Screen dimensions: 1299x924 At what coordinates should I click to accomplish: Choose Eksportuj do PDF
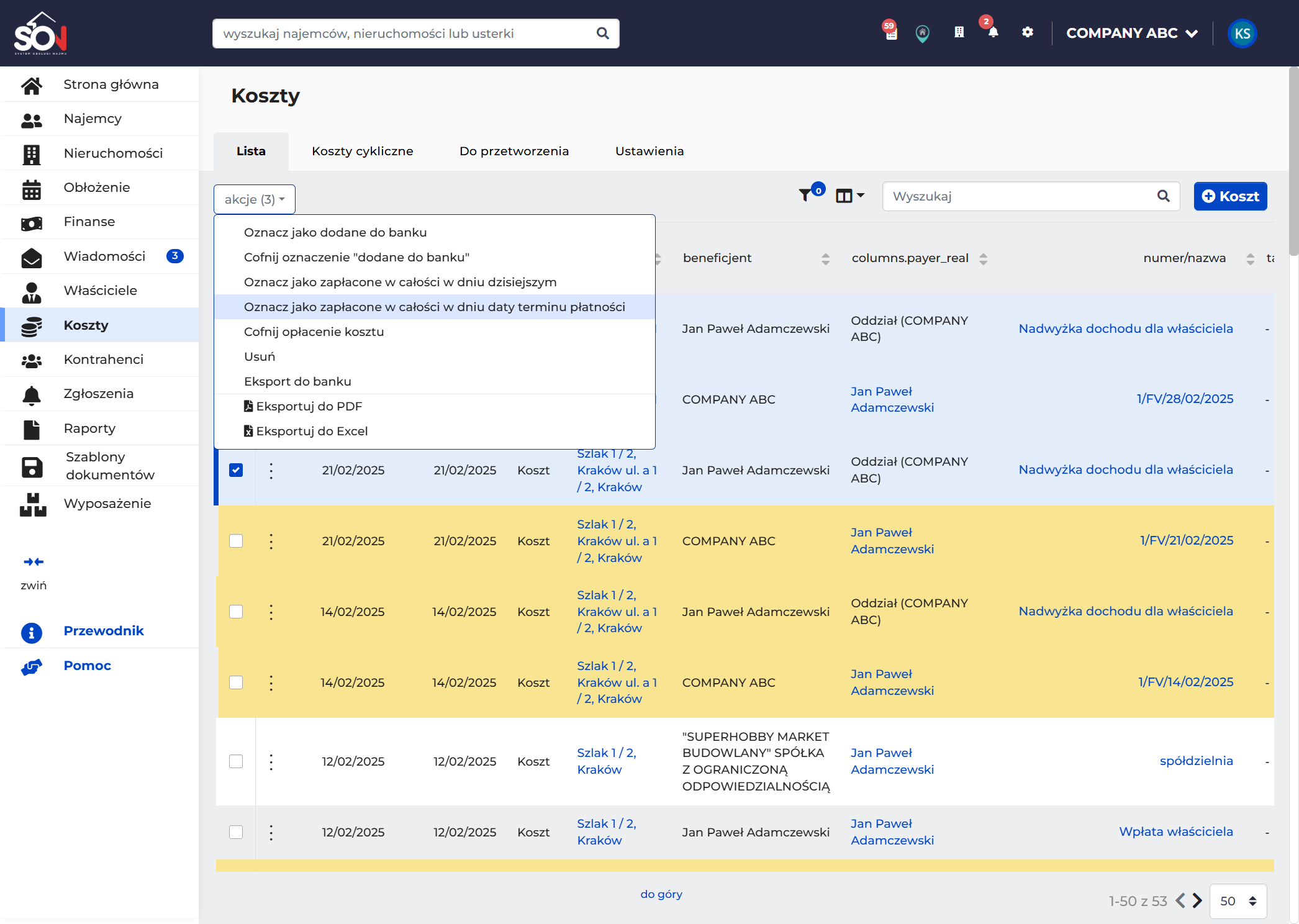(435, 406)
